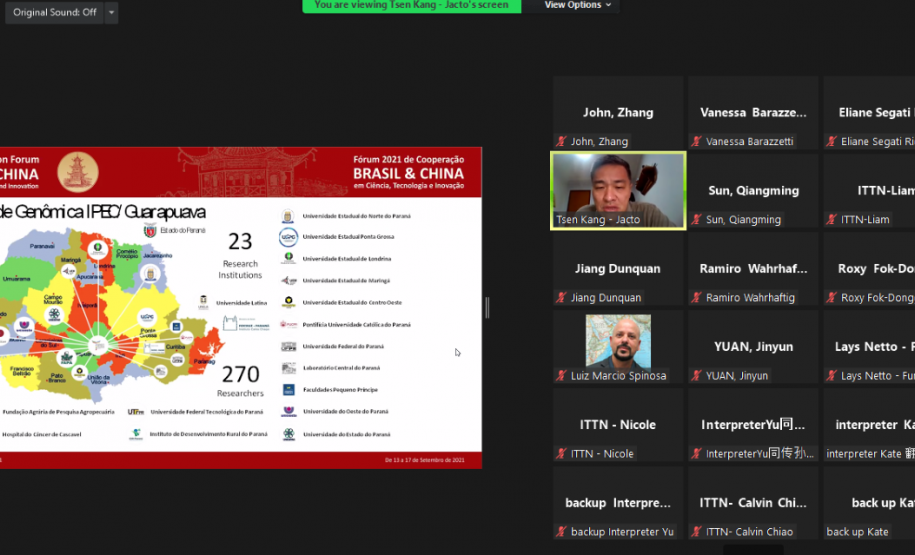Viewport: 915px width, 555px height.
Task: Select Luiz Marcio Spinosa's video thumbnail
Action: [618, 341]
